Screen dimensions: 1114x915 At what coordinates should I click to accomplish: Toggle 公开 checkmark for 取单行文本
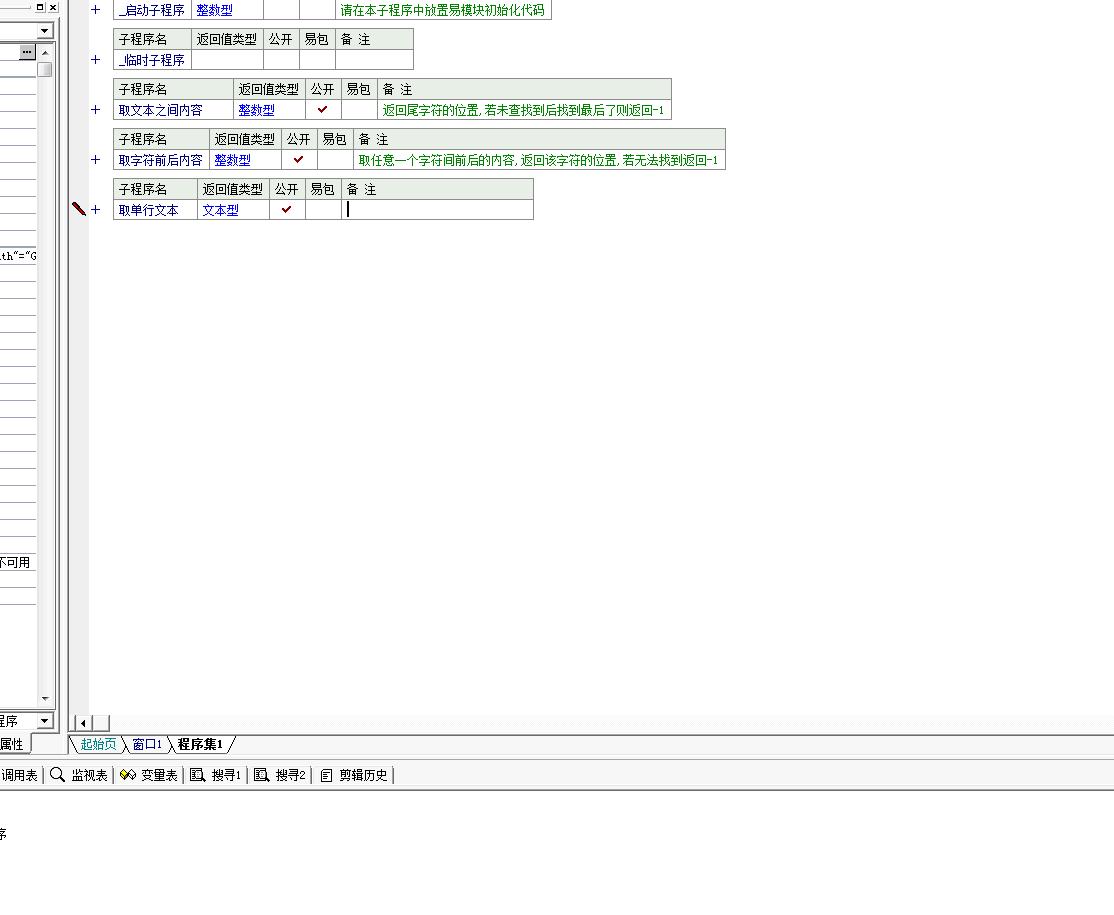tap(286, 210)
